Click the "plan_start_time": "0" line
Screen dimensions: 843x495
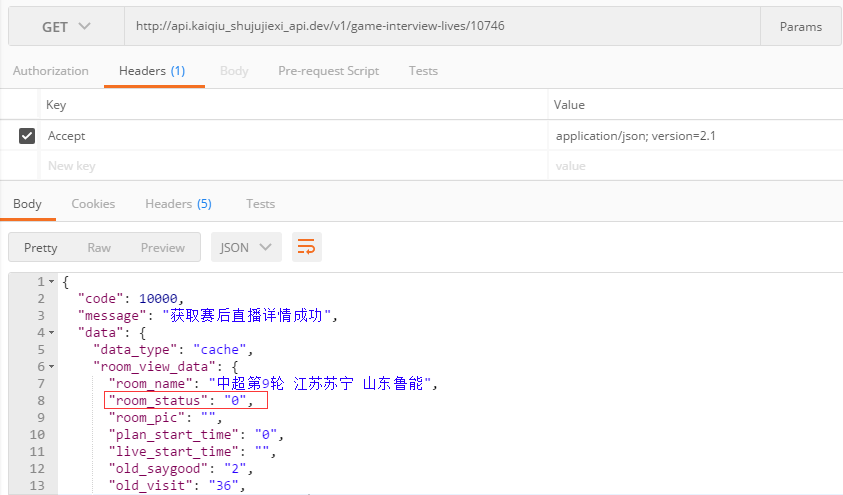click(196, 435)
